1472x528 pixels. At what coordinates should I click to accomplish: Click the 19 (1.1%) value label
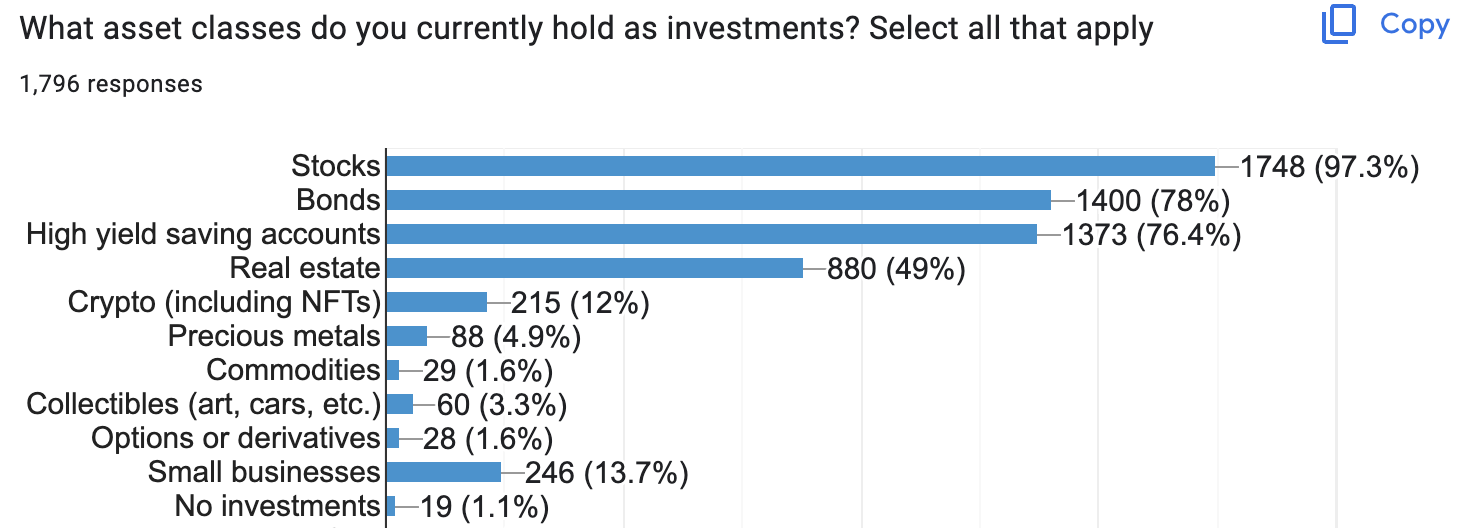point(485,507)
